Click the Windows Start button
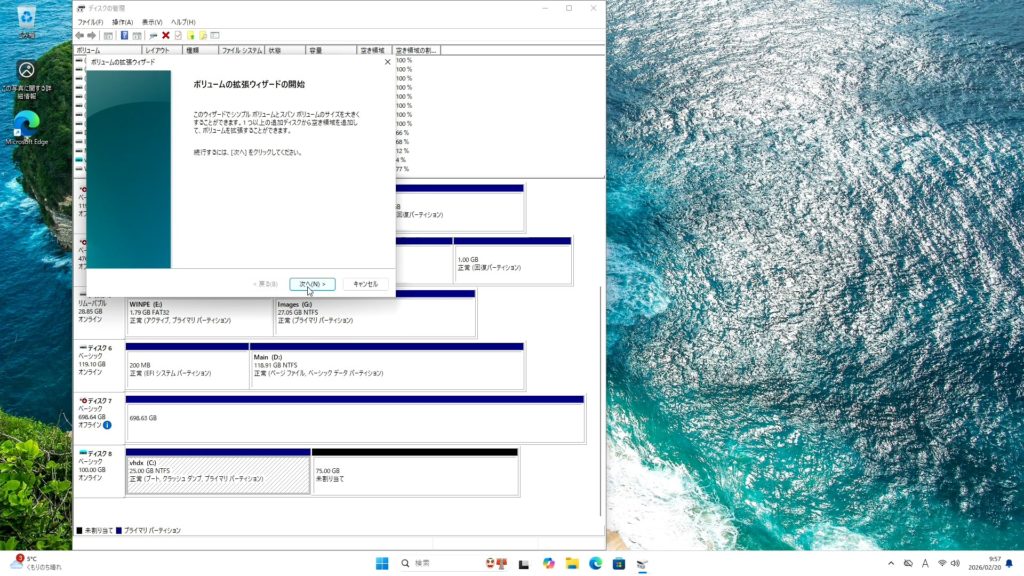This screenshot has height=576, width=1024. (382, 563)
